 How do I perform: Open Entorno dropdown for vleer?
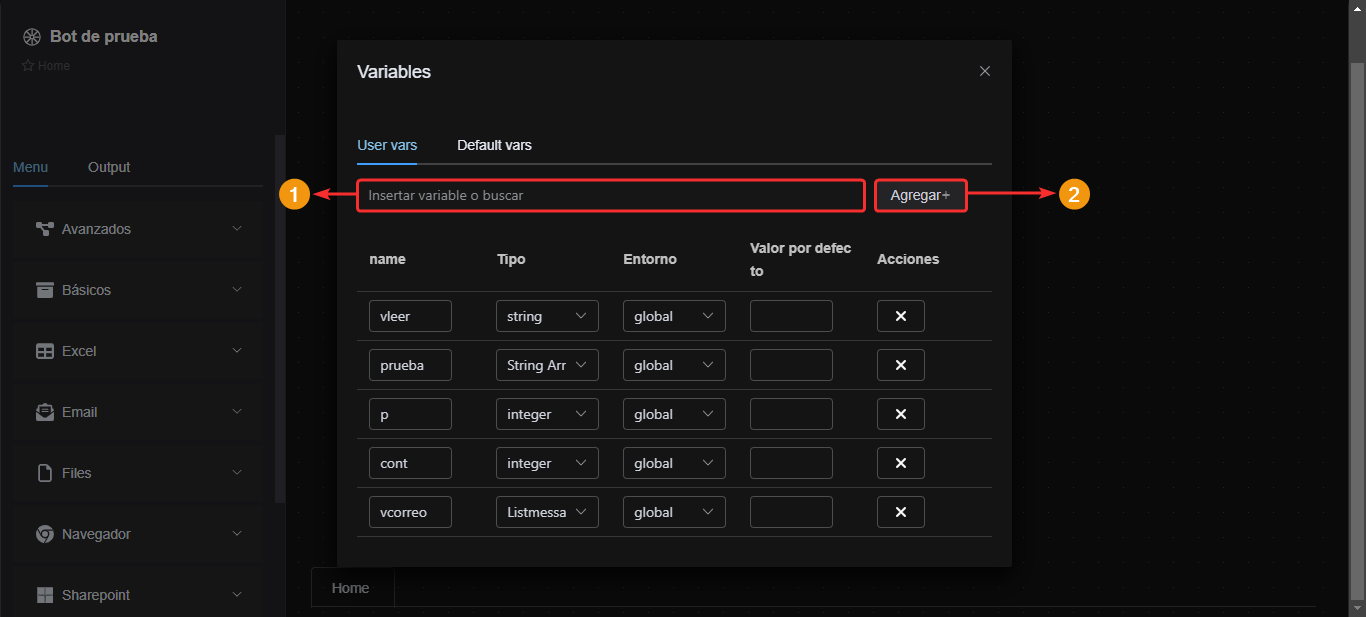pyautogui.click(x=674, y=316)
